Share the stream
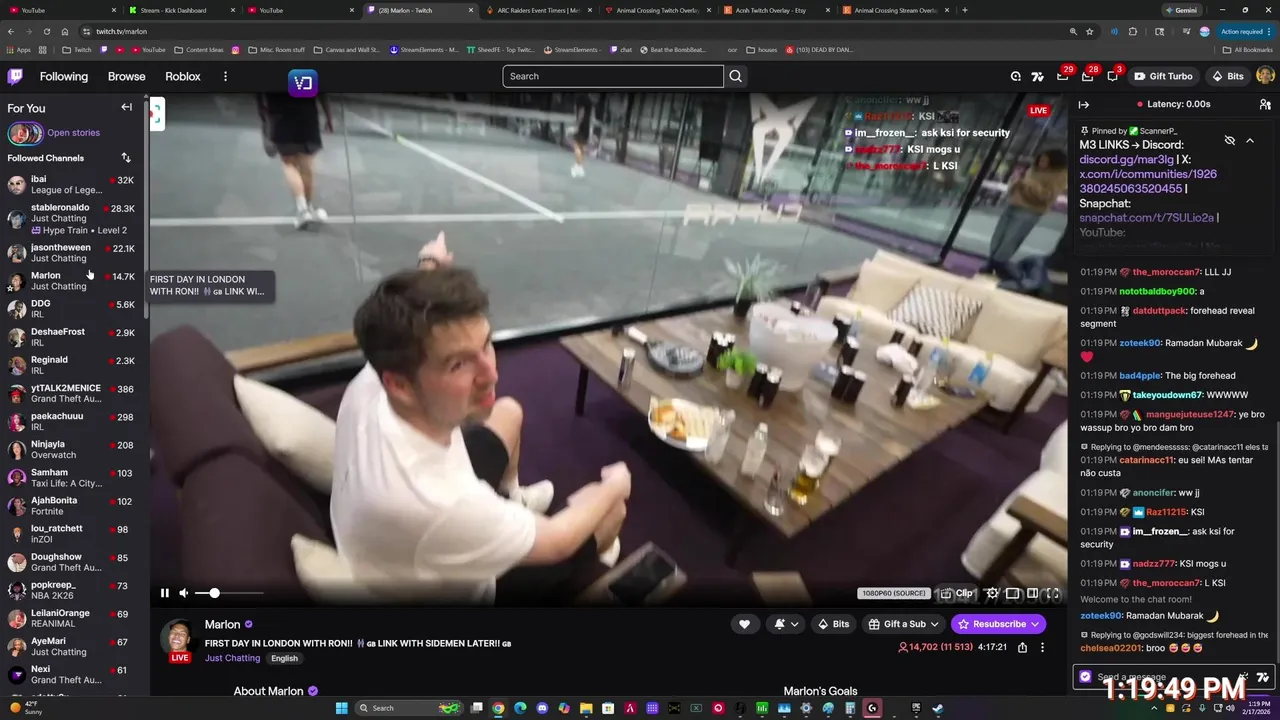Image resolution: width=1280 pixels, height=720 pixels. (1022, 647)
